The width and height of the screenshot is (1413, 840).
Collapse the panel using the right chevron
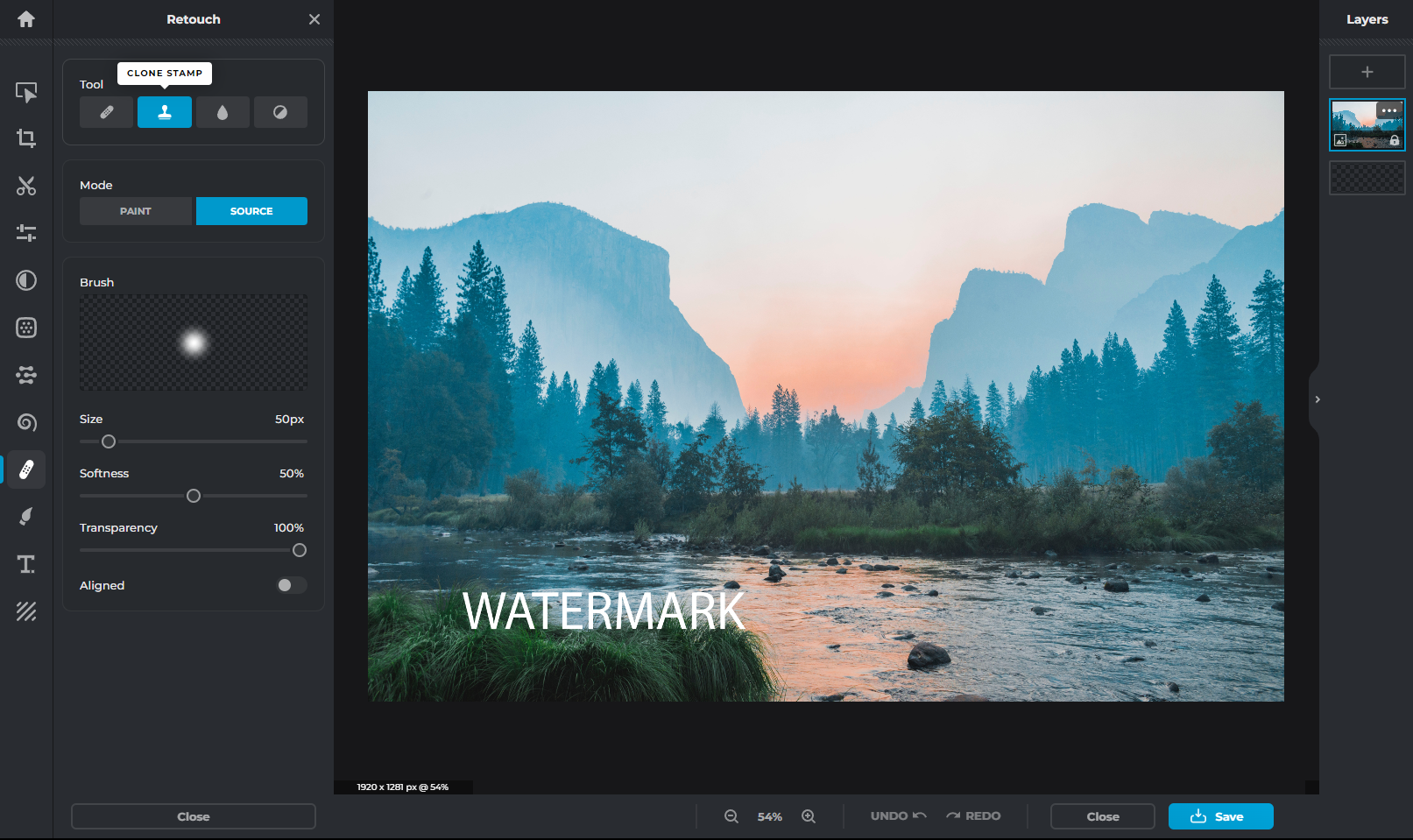pyautogui.click(x=1316, y=399)
